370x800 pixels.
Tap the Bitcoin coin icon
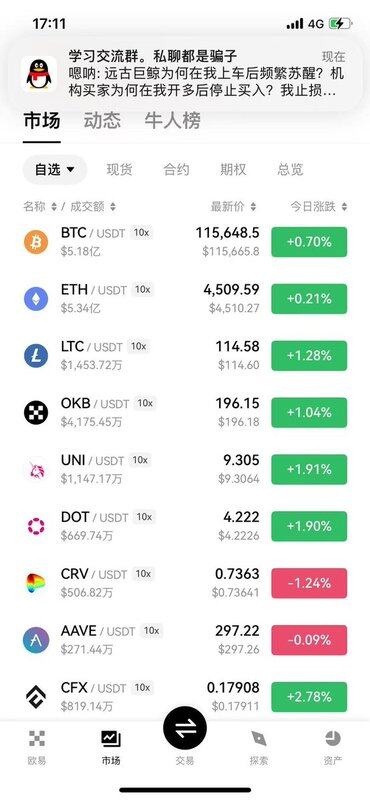(x=36, y=242)
